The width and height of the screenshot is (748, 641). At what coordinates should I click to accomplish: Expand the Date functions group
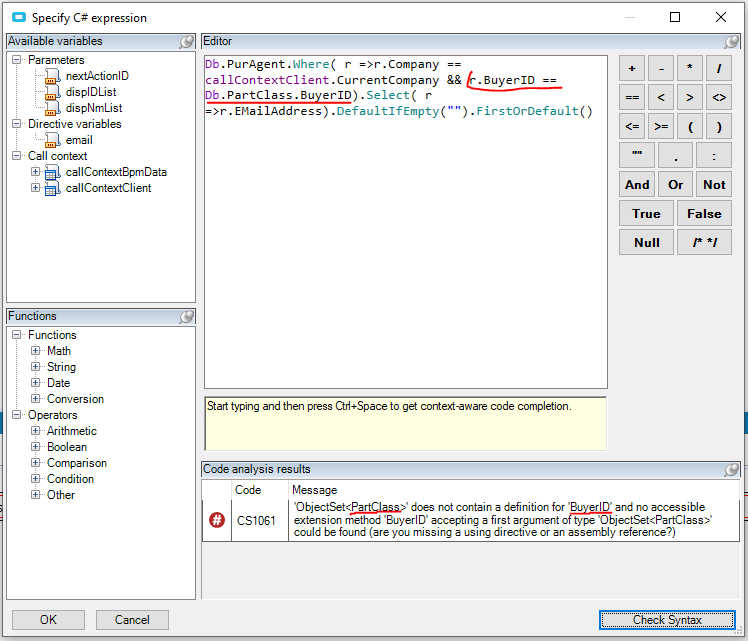(x=35, y=383)
